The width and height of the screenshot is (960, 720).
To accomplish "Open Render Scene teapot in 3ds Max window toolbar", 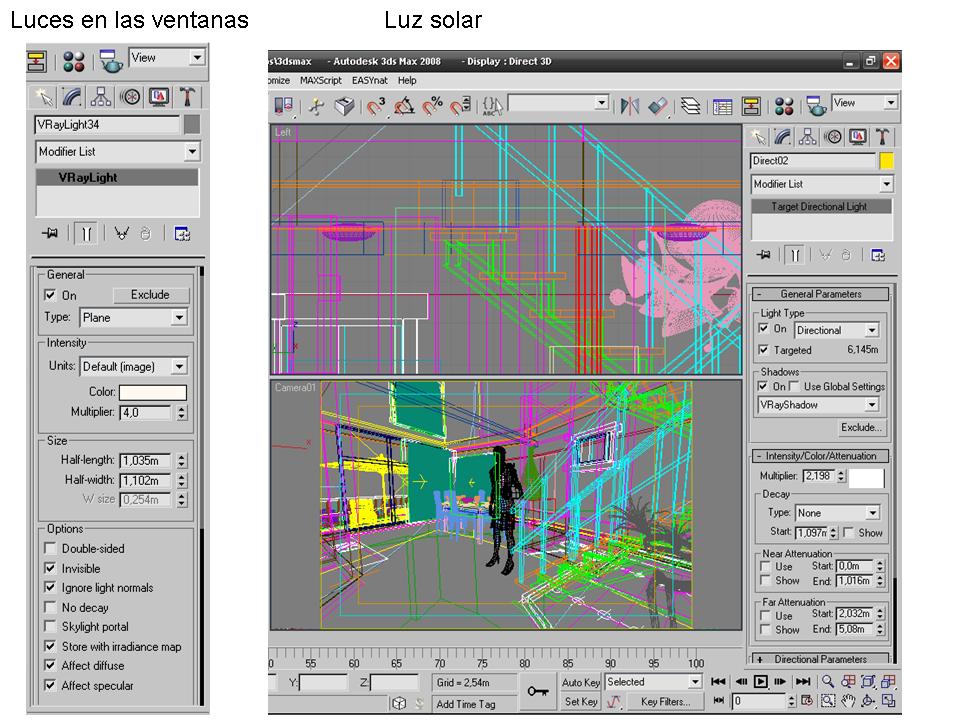I will [x=816, y=107].
